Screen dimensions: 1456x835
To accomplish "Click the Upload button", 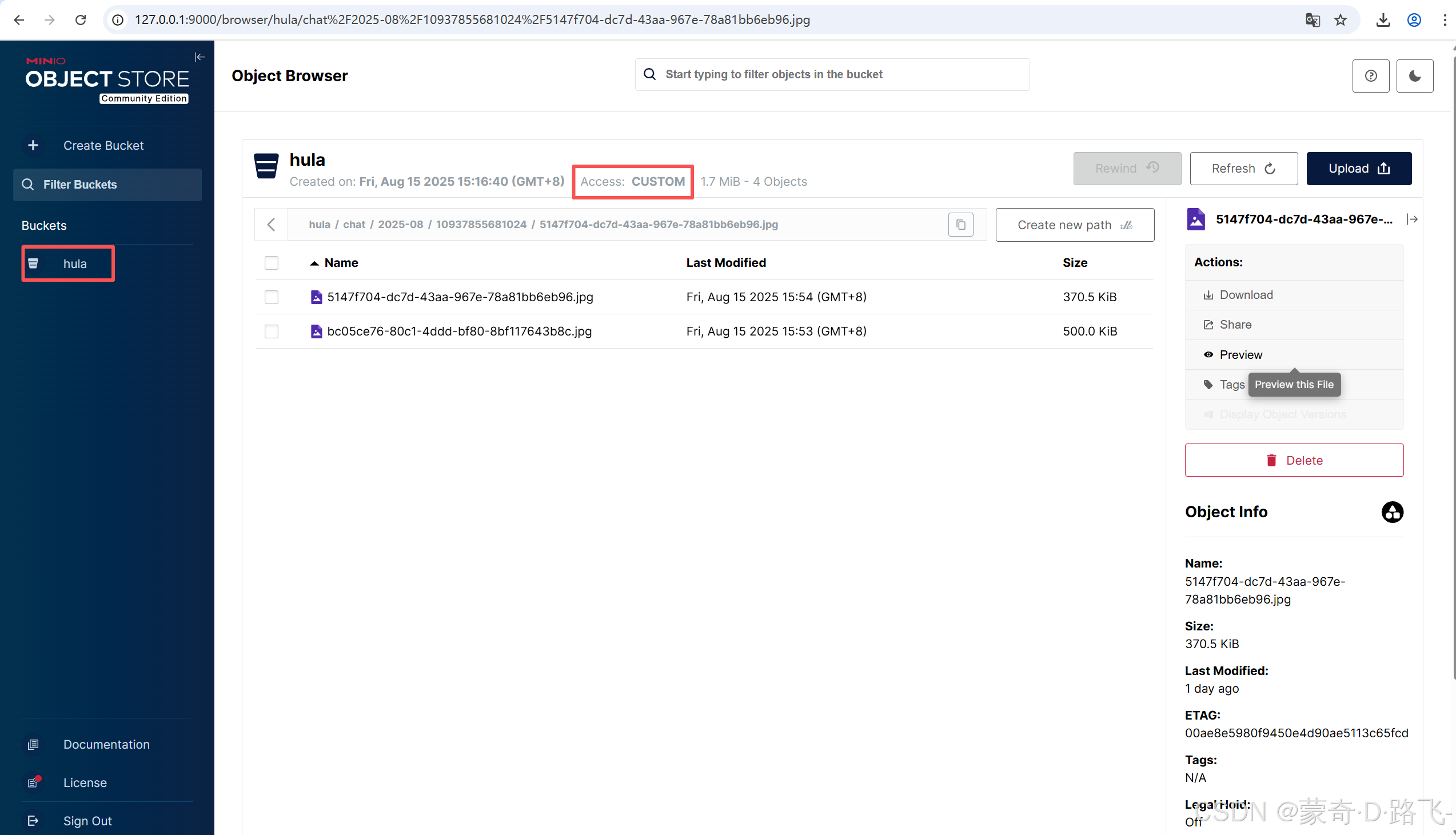I will point(1359,169).
